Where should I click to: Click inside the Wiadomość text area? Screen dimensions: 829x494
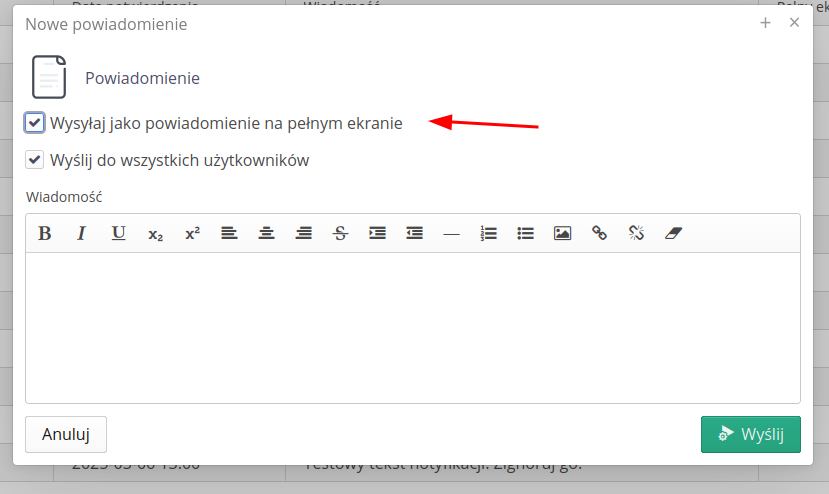pos(412,327)
